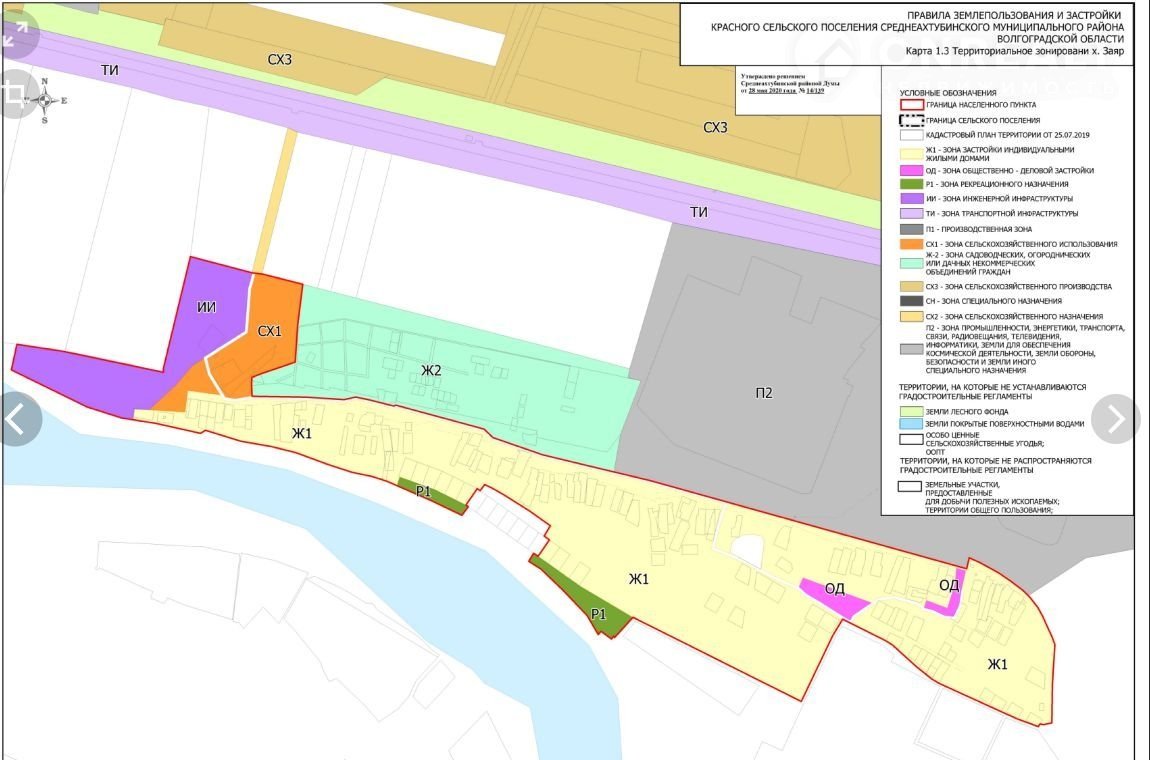Activate the crop selection icon
This screenshot has width=1150, height=760.
click(16, 94)
